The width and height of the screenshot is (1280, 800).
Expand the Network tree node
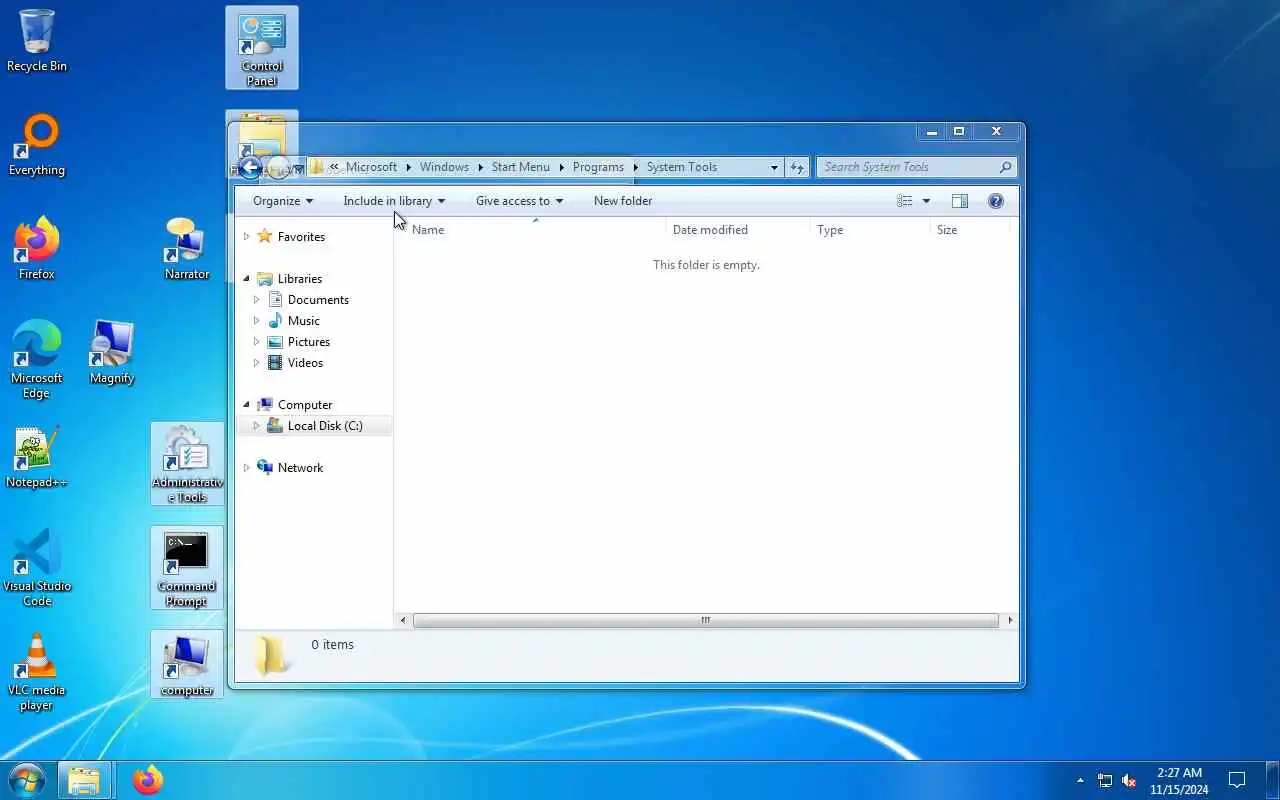(246, 468)
